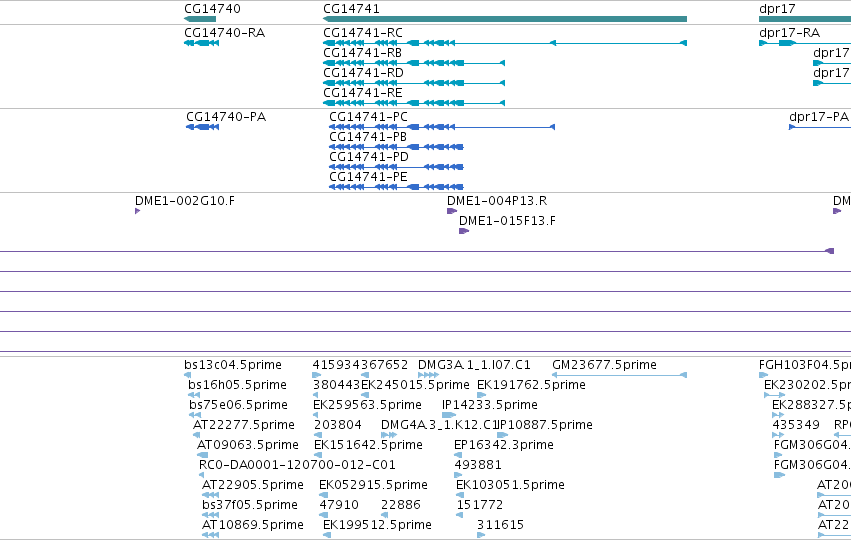Select the DME1-002G10.F feature
851x540 pixels.
[185, 201]
